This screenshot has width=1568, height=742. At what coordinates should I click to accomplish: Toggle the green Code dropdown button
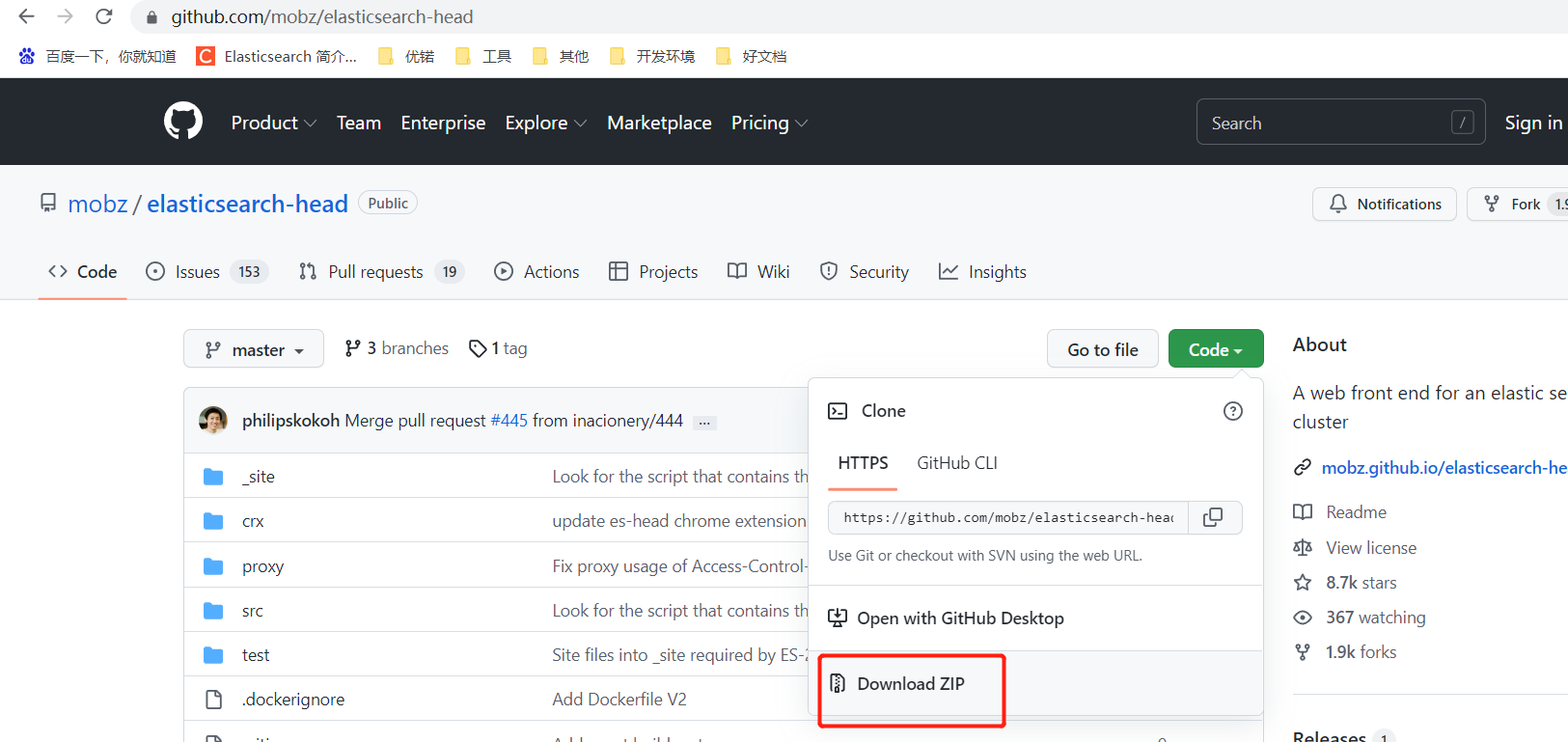coord(1215,349)
